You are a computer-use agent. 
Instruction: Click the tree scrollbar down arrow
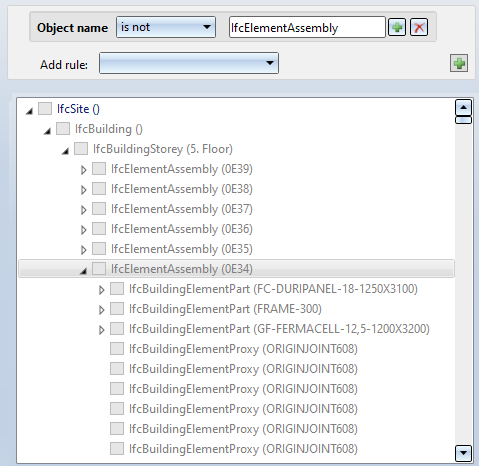(463, 453)
